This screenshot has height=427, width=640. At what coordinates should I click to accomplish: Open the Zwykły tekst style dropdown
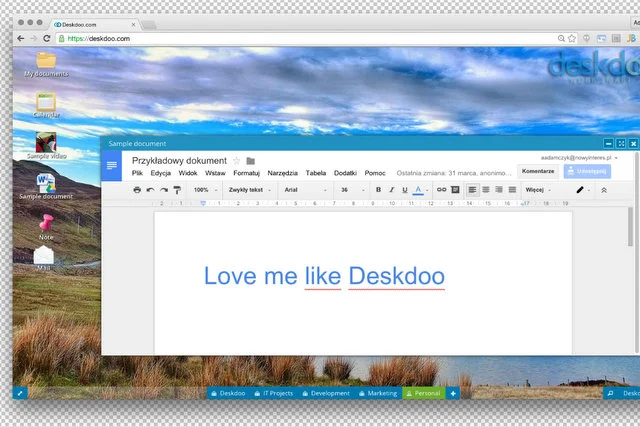click(249, 190)
